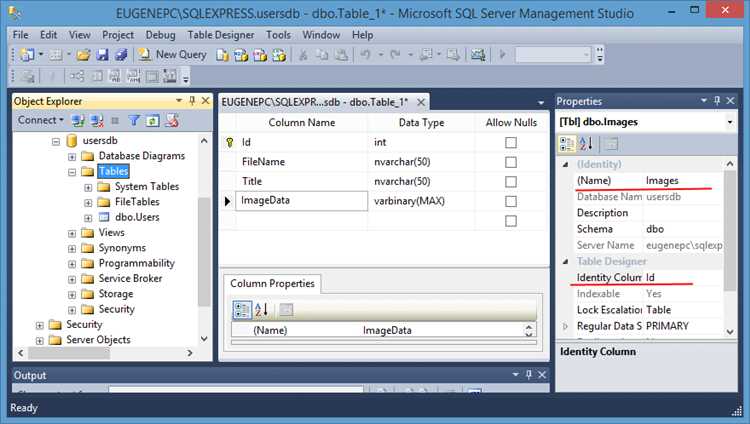Click the Activity Monitor icon in toolbar
Screen dimensions: 750x424
click(x=477, y=55)
